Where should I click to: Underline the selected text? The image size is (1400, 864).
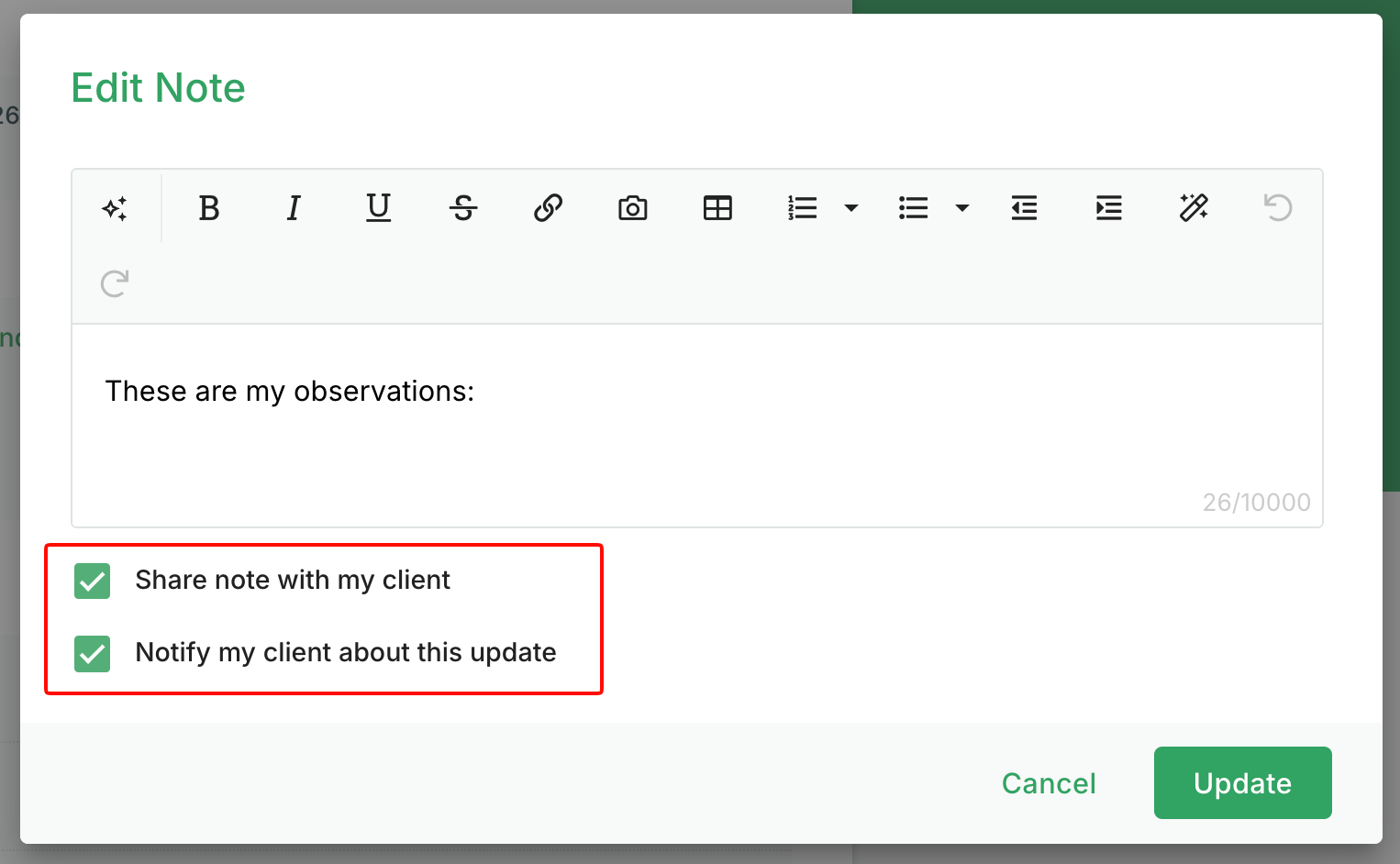[x=378, y=208]
